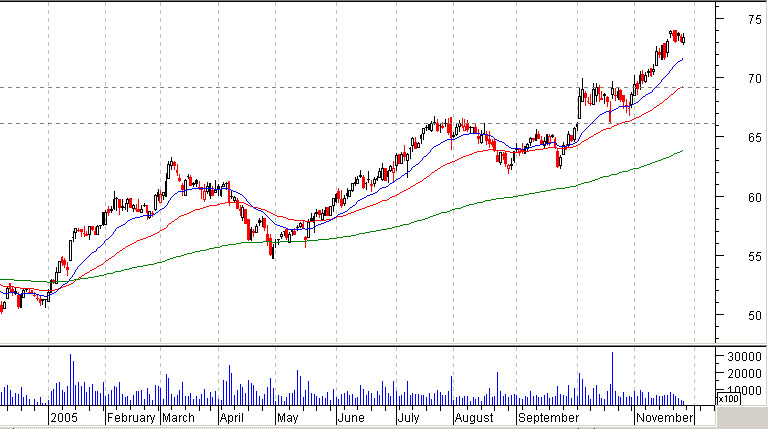This screenshot has height=429, width=768.
Task: Click the July month label
Action: [x=409, y=418]
